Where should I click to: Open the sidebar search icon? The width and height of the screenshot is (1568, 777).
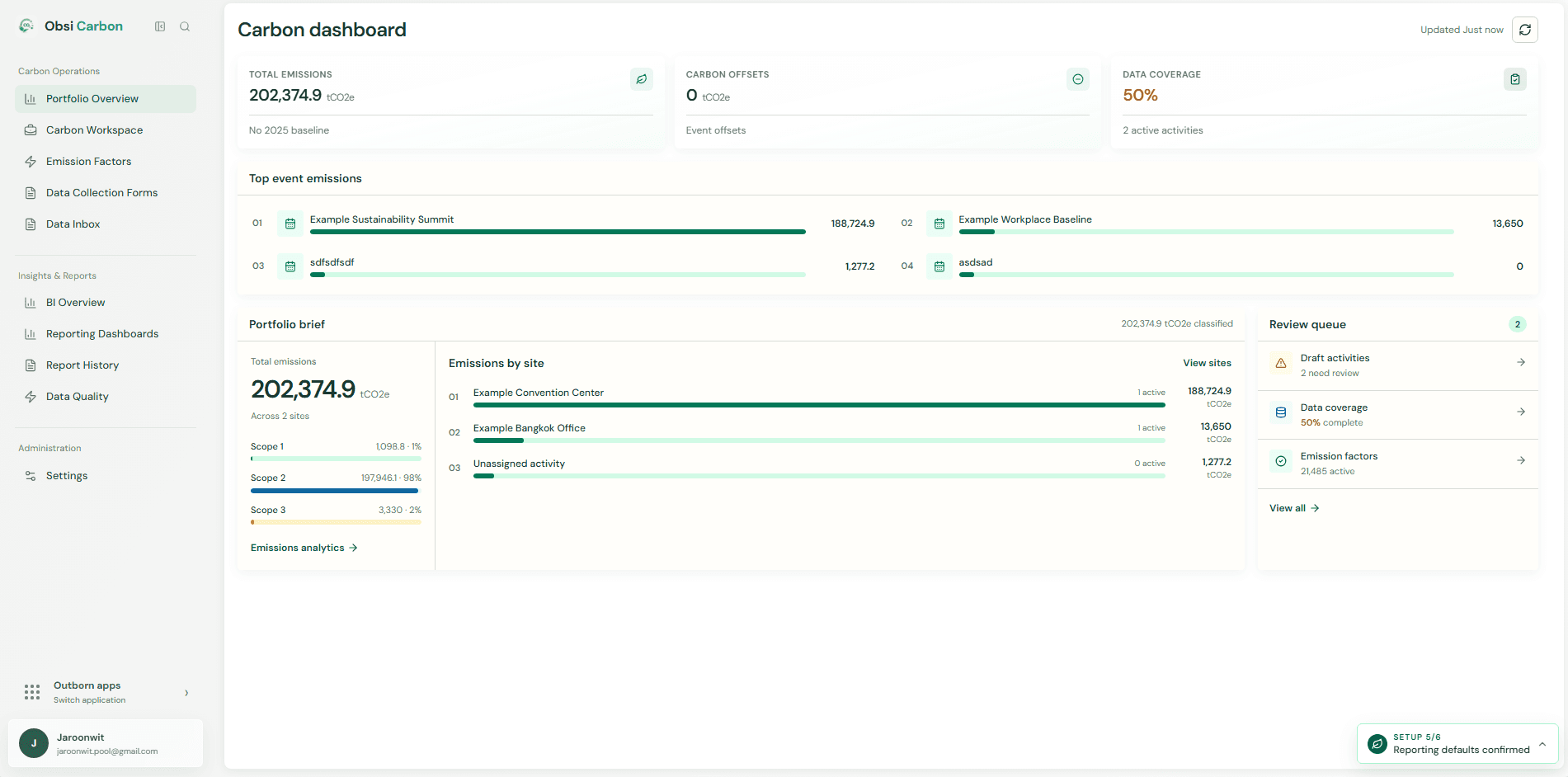[185, 26]
